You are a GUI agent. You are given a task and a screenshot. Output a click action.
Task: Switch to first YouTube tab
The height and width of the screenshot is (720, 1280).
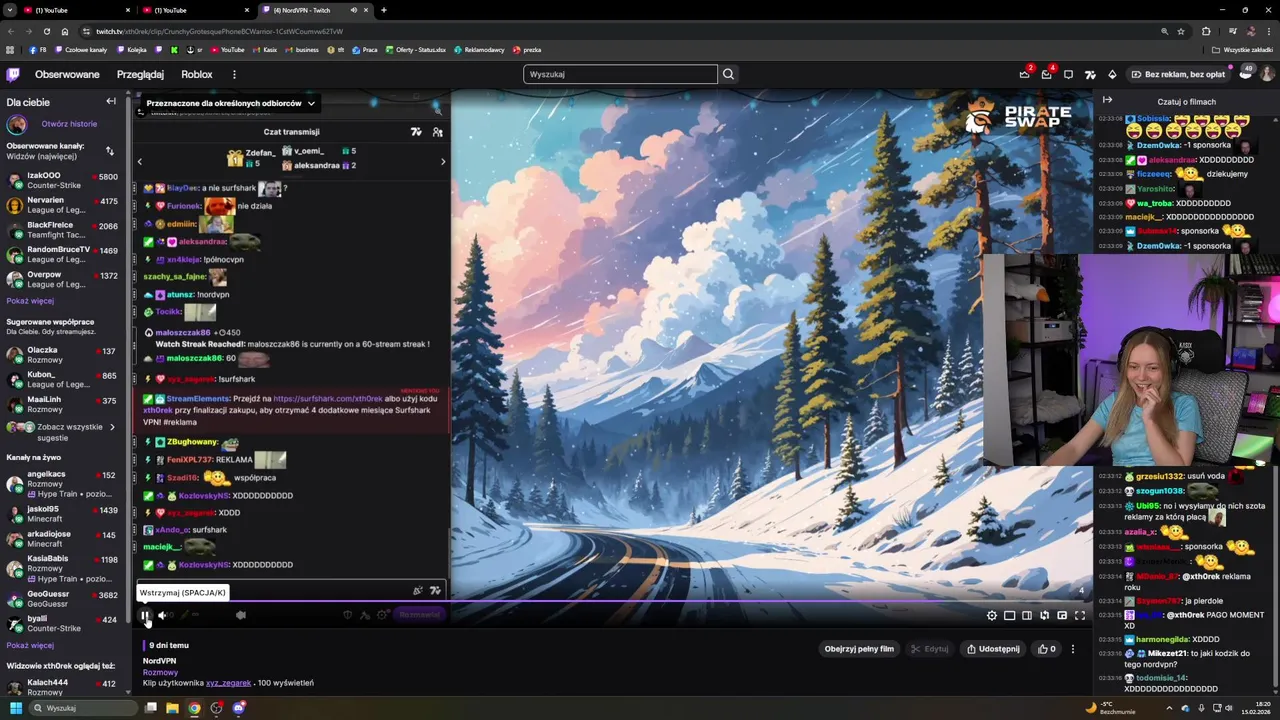[x=78, y=10]
